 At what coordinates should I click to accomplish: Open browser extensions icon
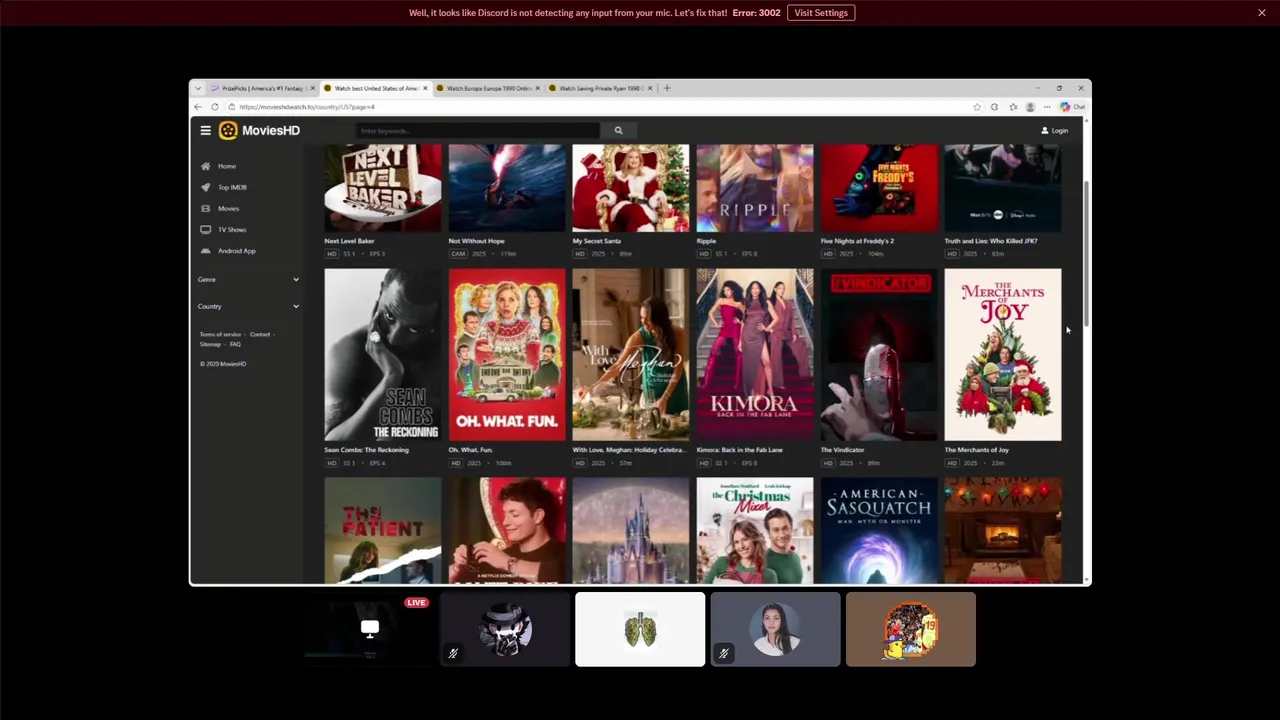[994, 107]
